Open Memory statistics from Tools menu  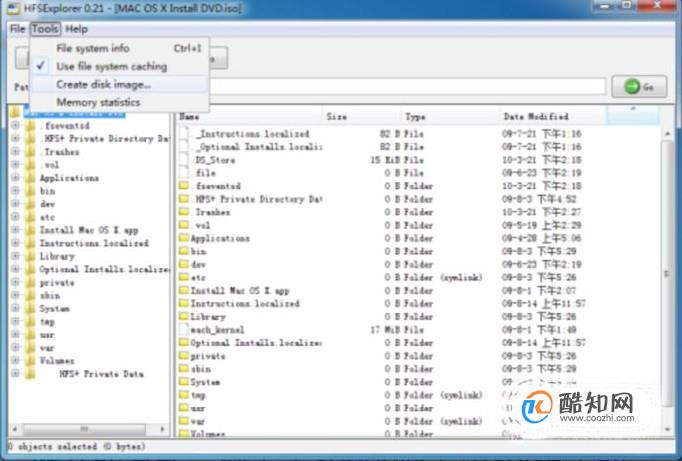(120, 102)
